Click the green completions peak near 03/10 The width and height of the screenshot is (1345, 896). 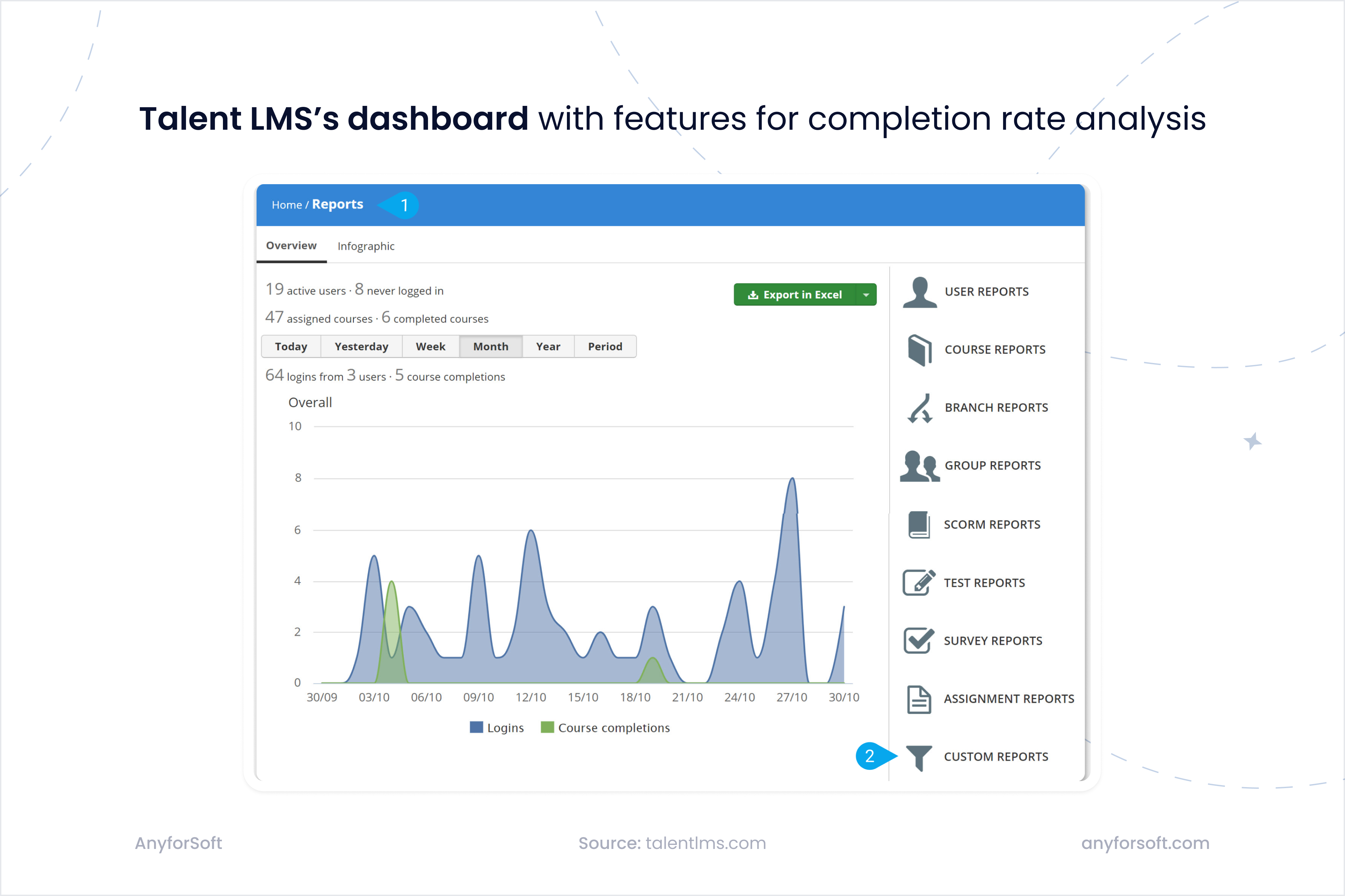pos(391,582)
